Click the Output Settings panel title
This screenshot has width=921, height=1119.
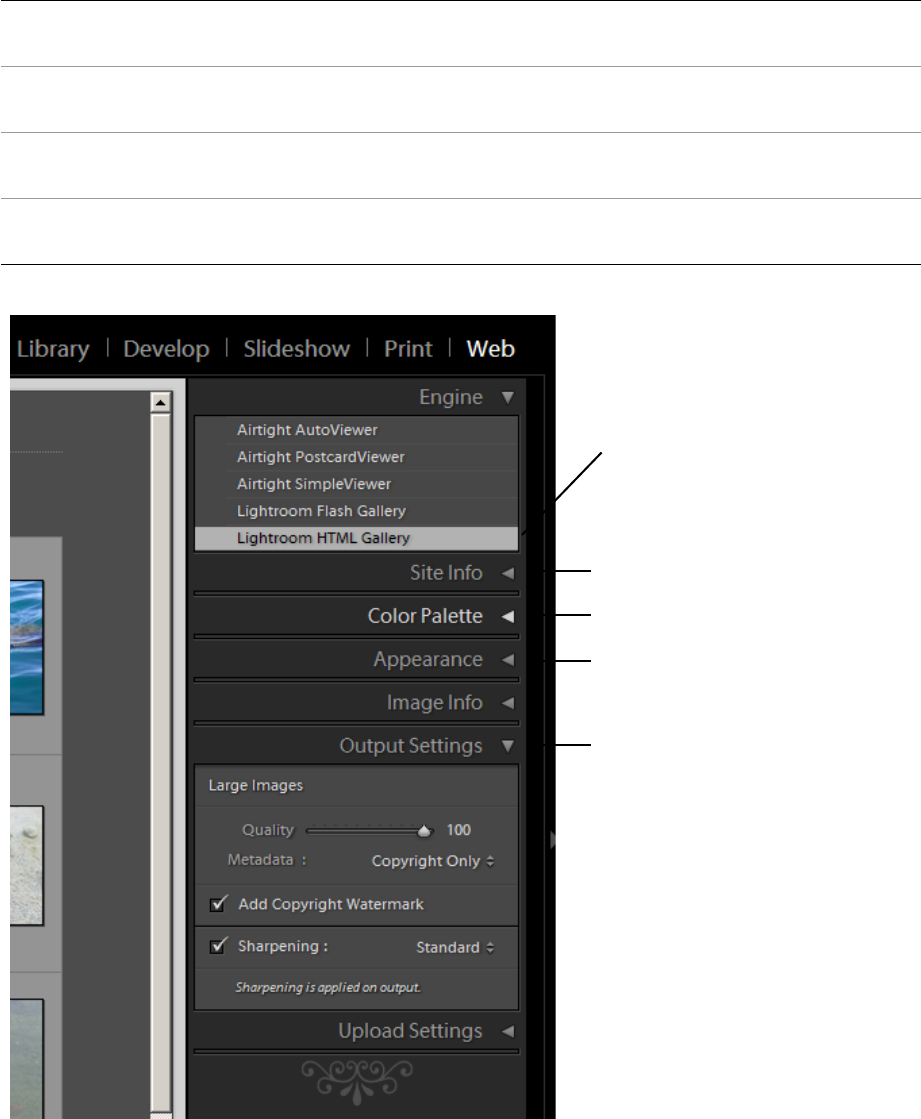pyautogui.click(x=410, y=746)
